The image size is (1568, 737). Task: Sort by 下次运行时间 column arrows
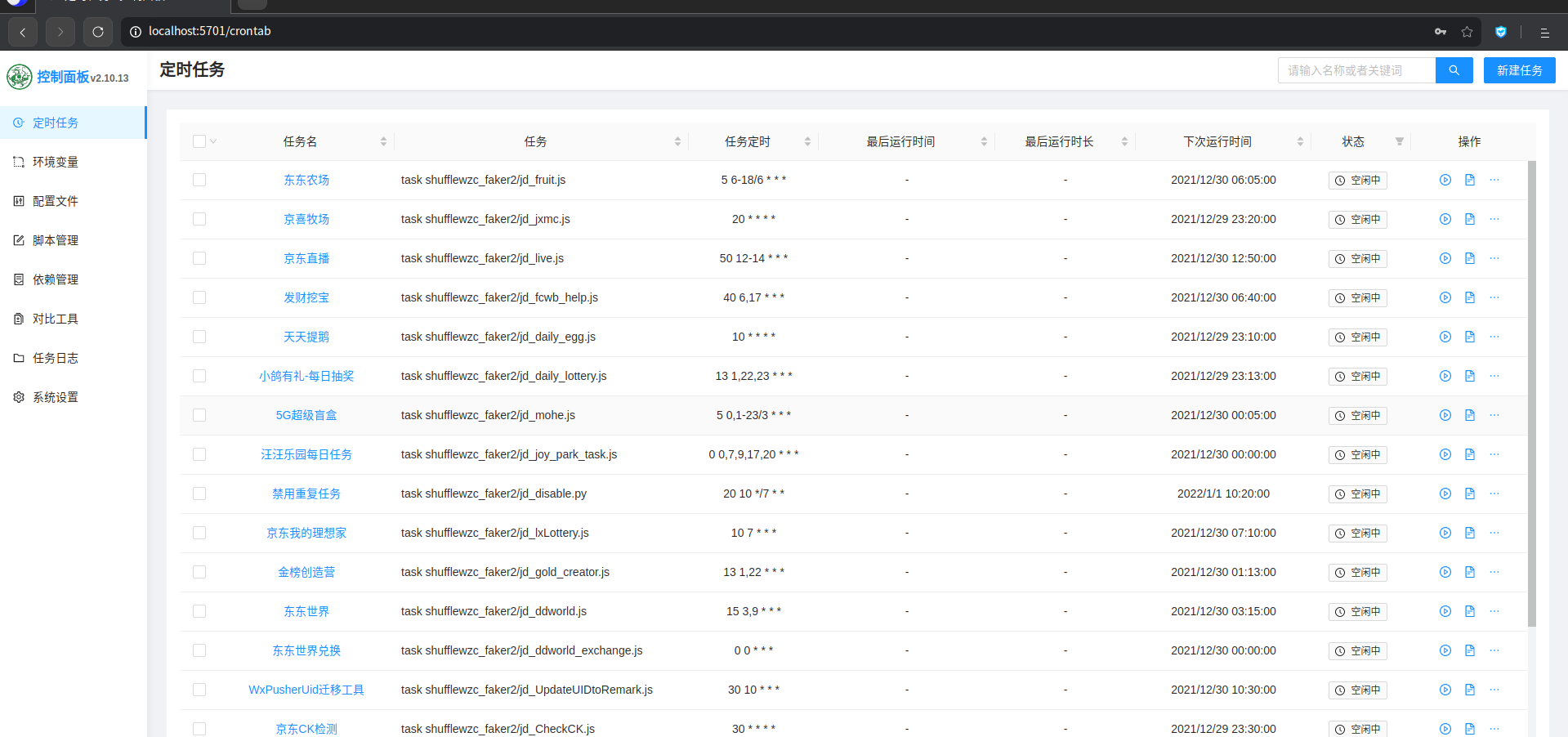coord(1300,141)
